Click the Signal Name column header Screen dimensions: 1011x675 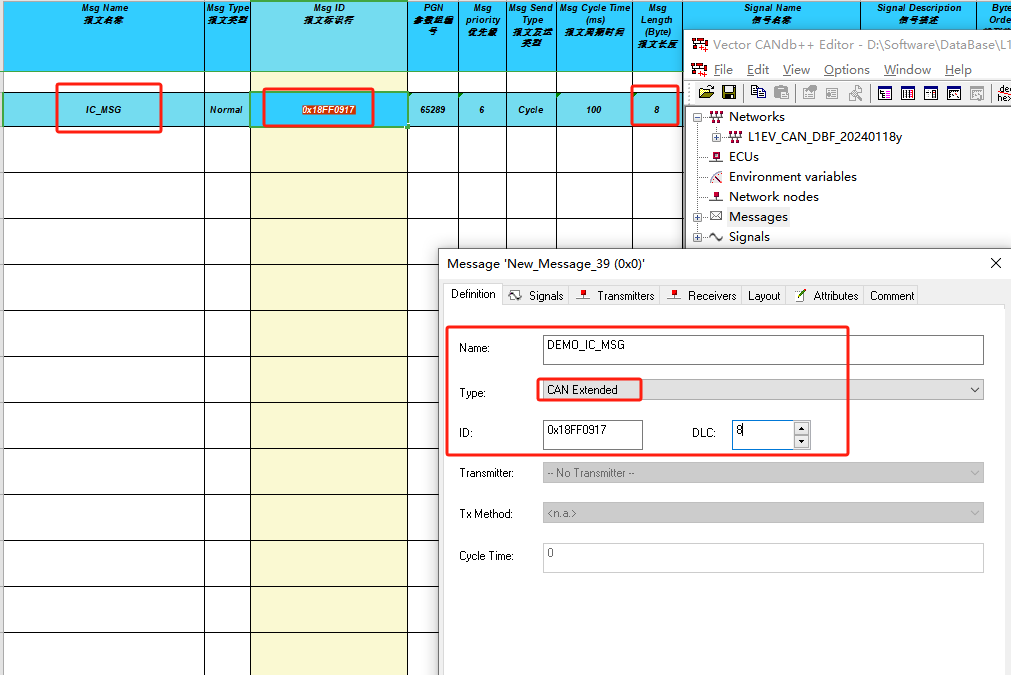[772, 14]
